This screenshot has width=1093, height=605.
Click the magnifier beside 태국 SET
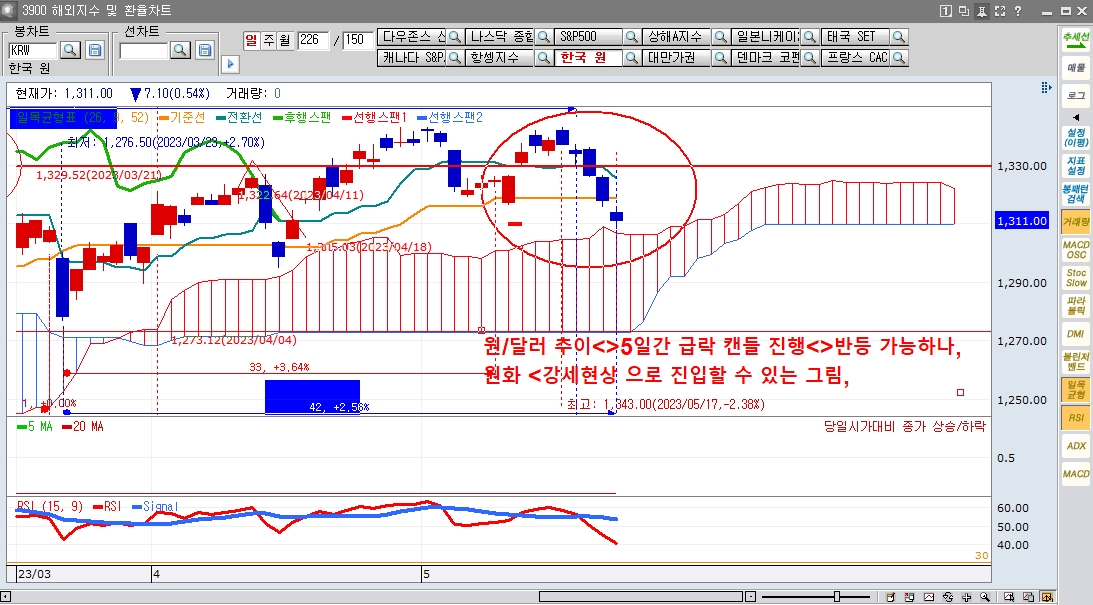point(899,37)
